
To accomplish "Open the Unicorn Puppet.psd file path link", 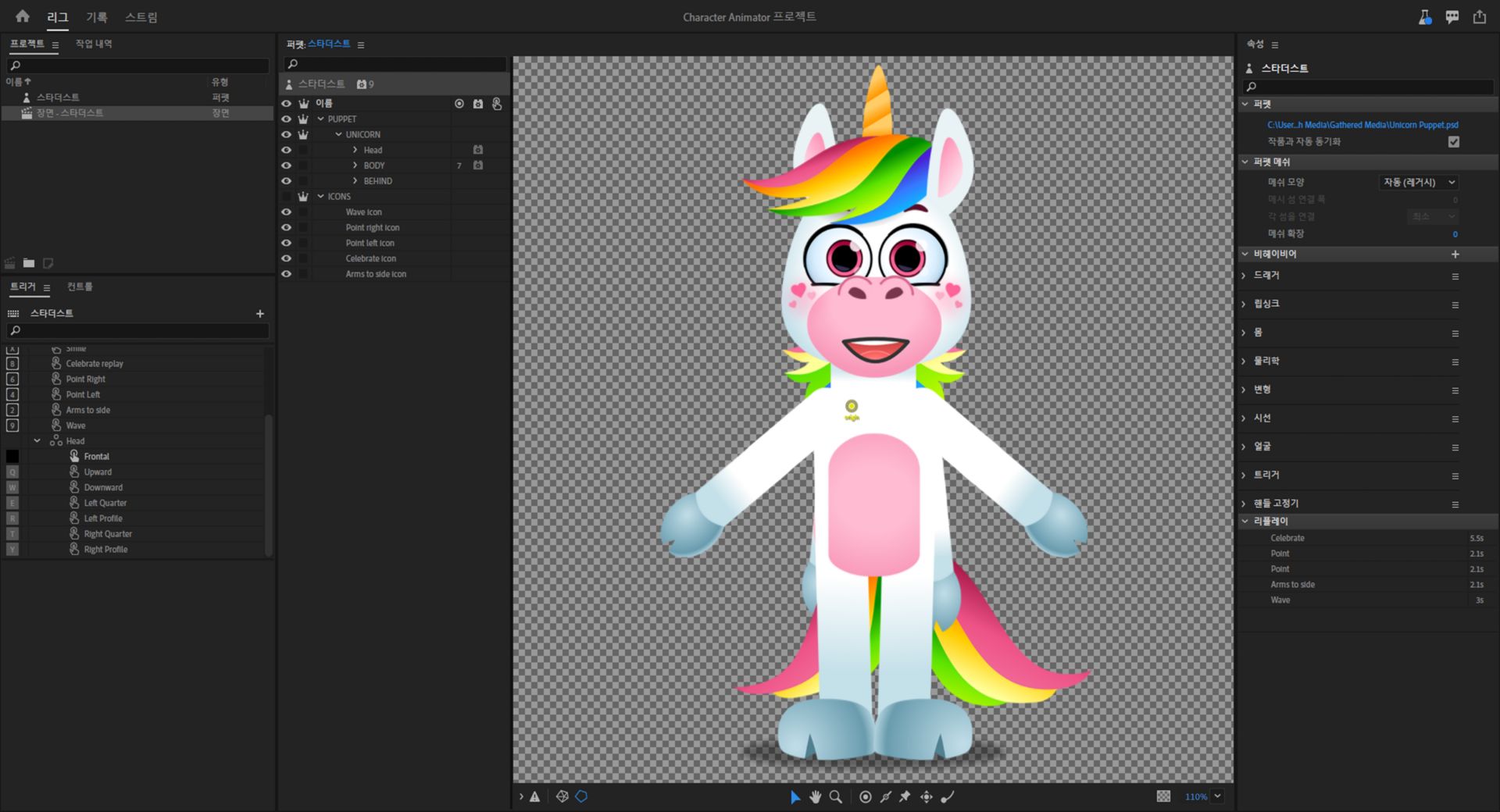I will (x=1362, y=125).
